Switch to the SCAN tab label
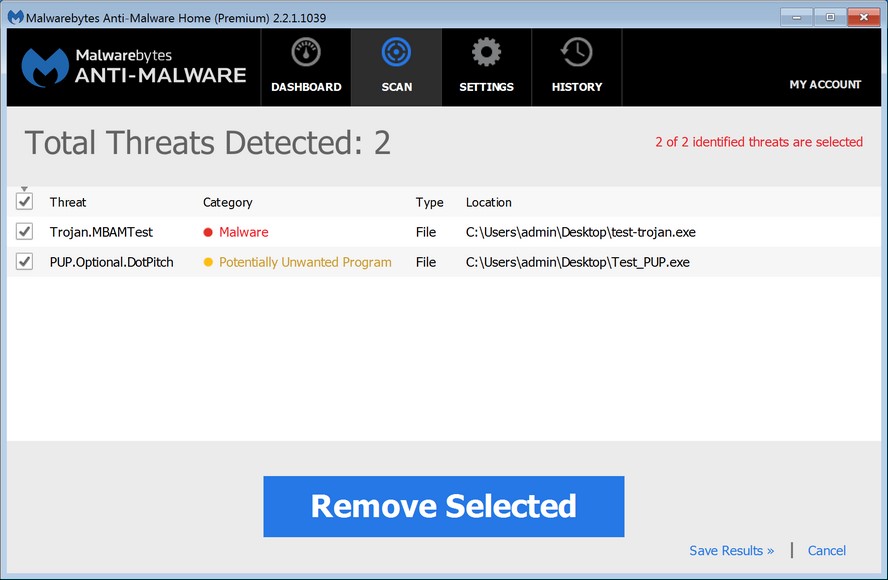The height and width of the screenshot is (580, 888). click(x=397, y=87)
